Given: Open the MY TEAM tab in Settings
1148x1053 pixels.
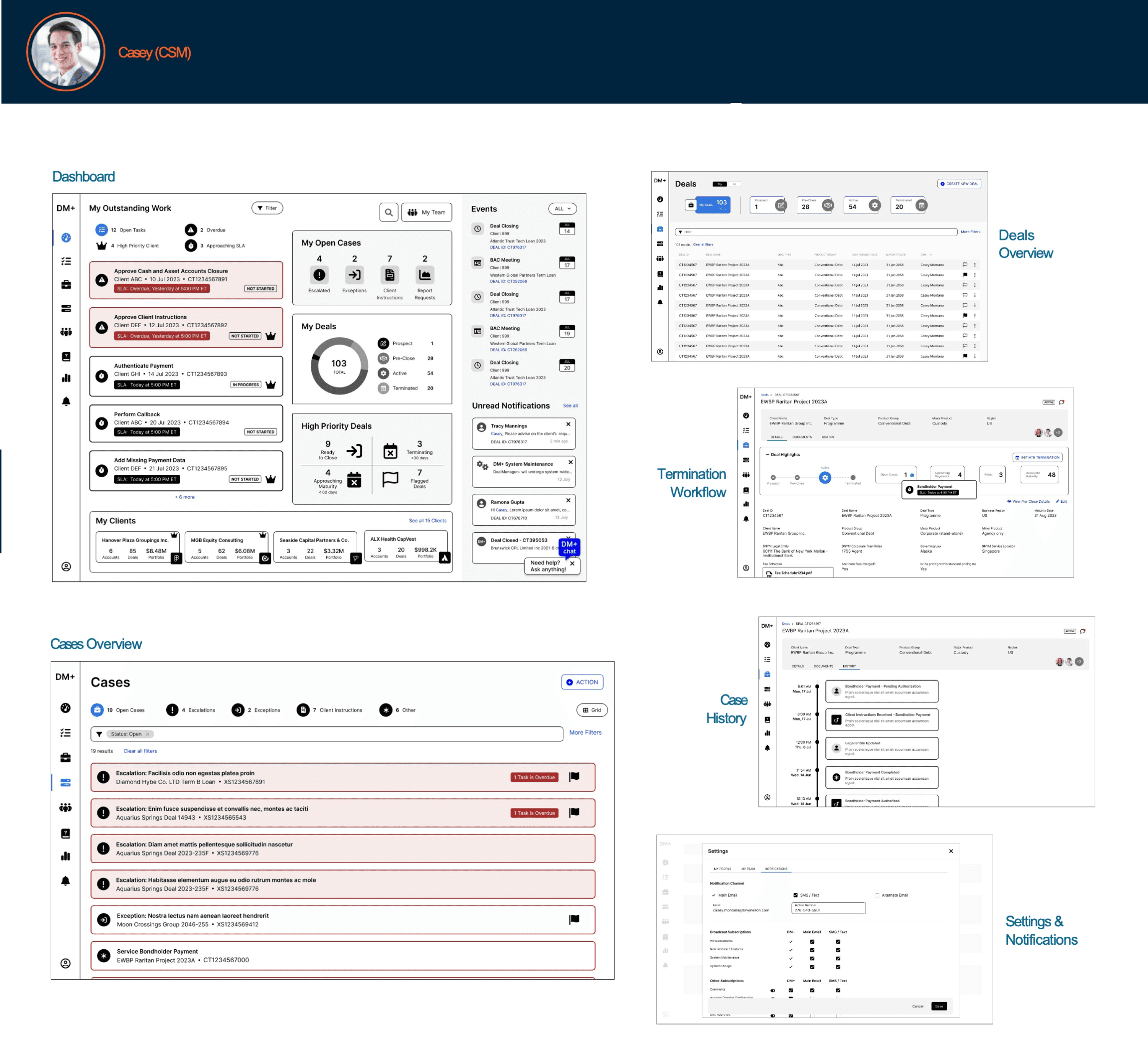Looking at the screenshot, I should tap(747, 869).
